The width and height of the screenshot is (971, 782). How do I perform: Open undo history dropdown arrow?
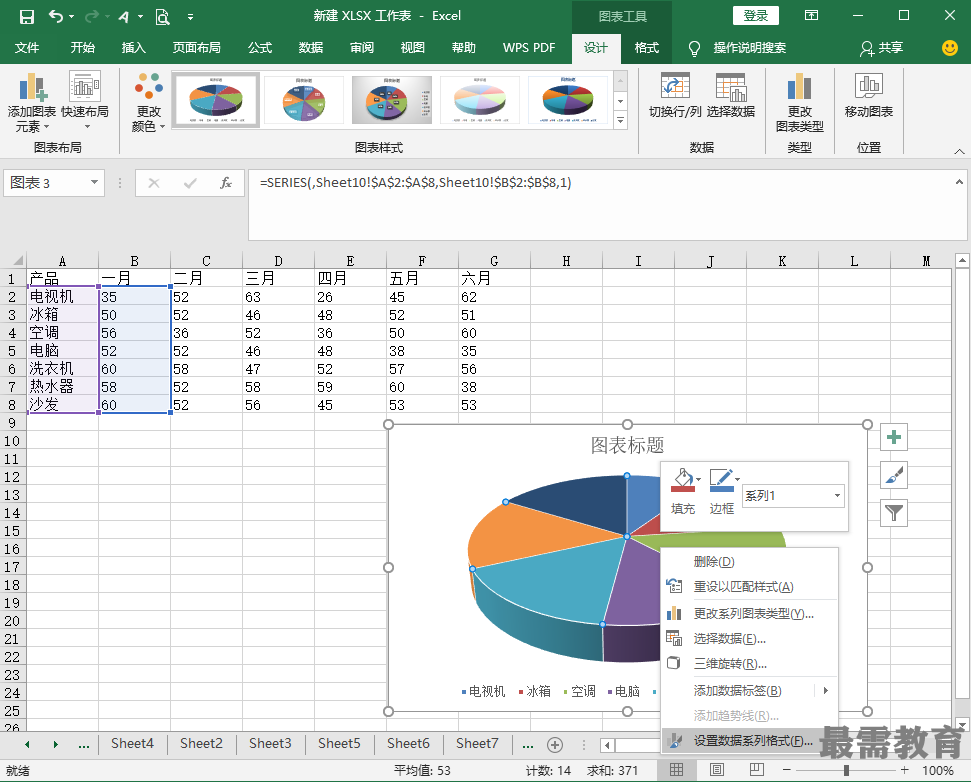point(72,17)
